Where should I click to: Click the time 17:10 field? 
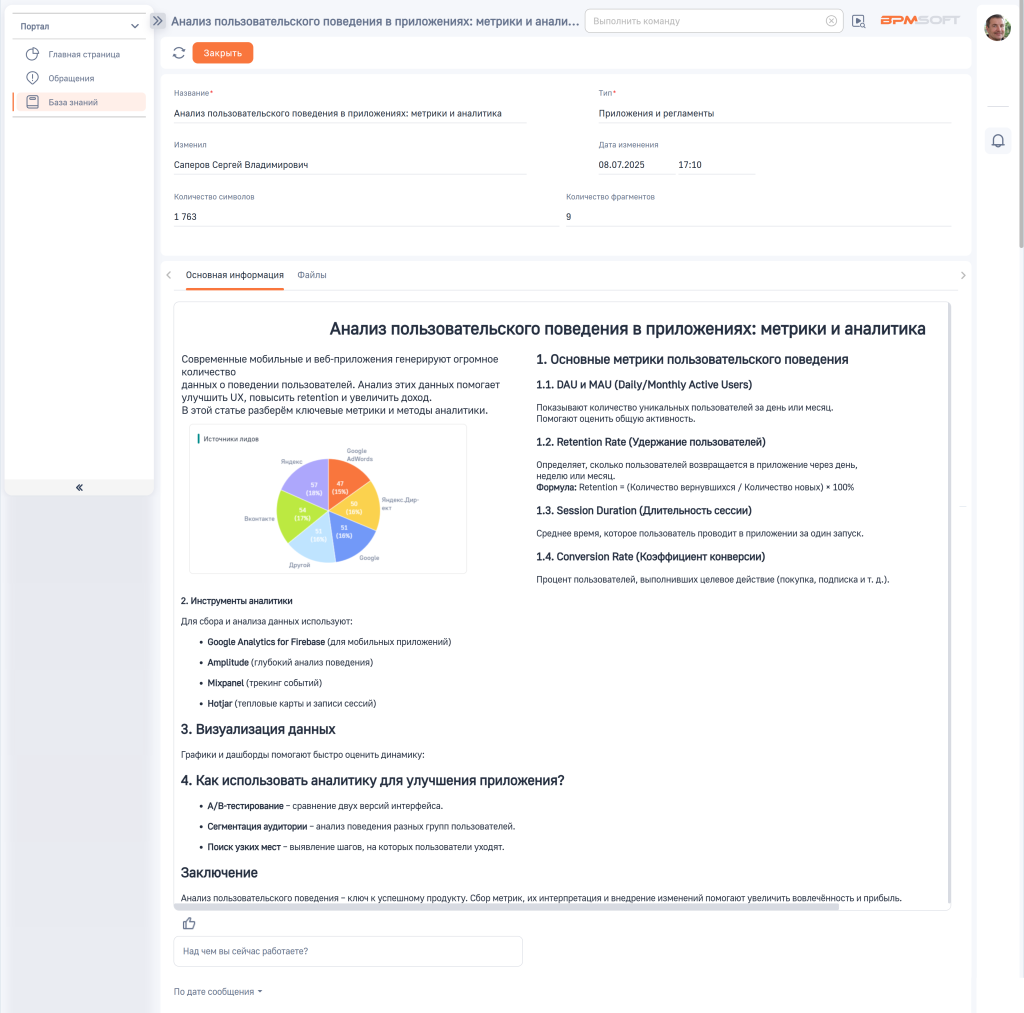[x=716, y=165]
